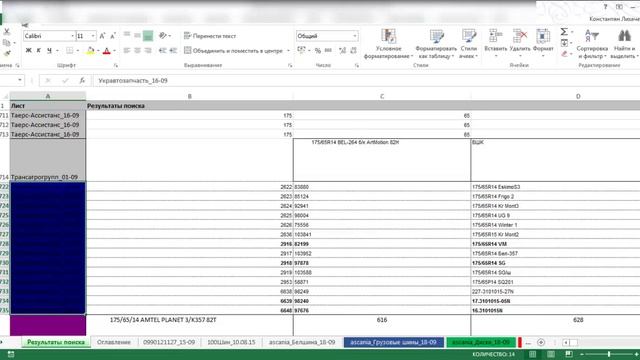Click the AutoSum sigma icon

point(564,32)
